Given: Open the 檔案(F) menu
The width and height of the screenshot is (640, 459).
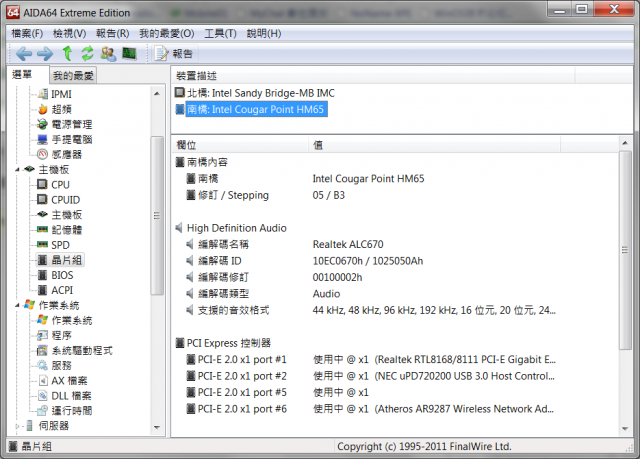Looking at the screenshot, I should click(27, 33).
